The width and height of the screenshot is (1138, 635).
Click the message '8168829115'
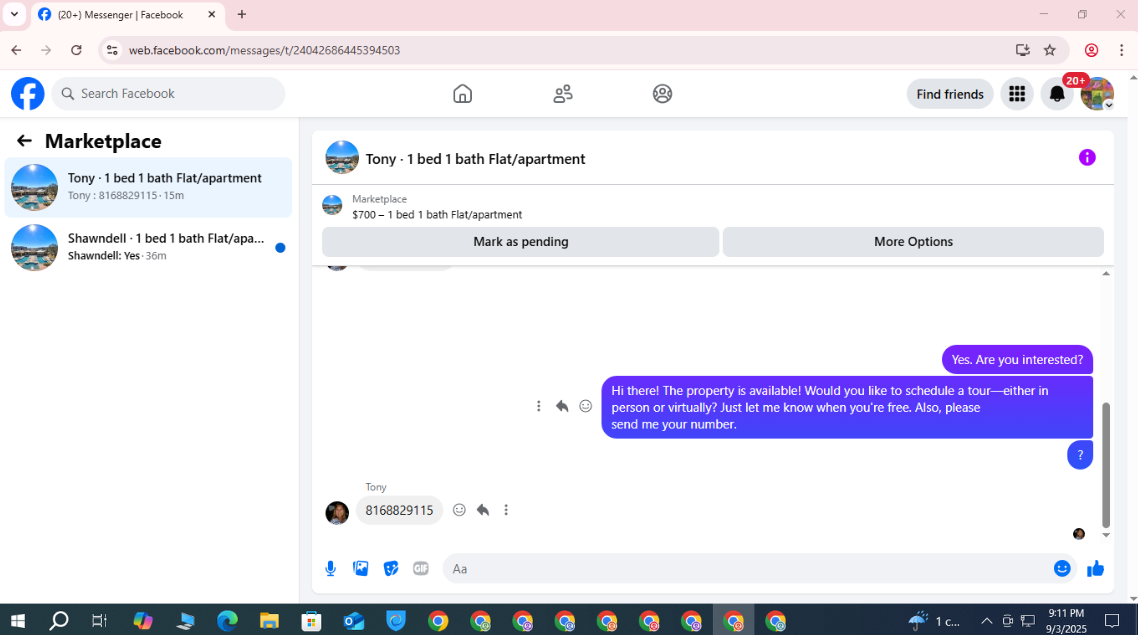point(399,510)
